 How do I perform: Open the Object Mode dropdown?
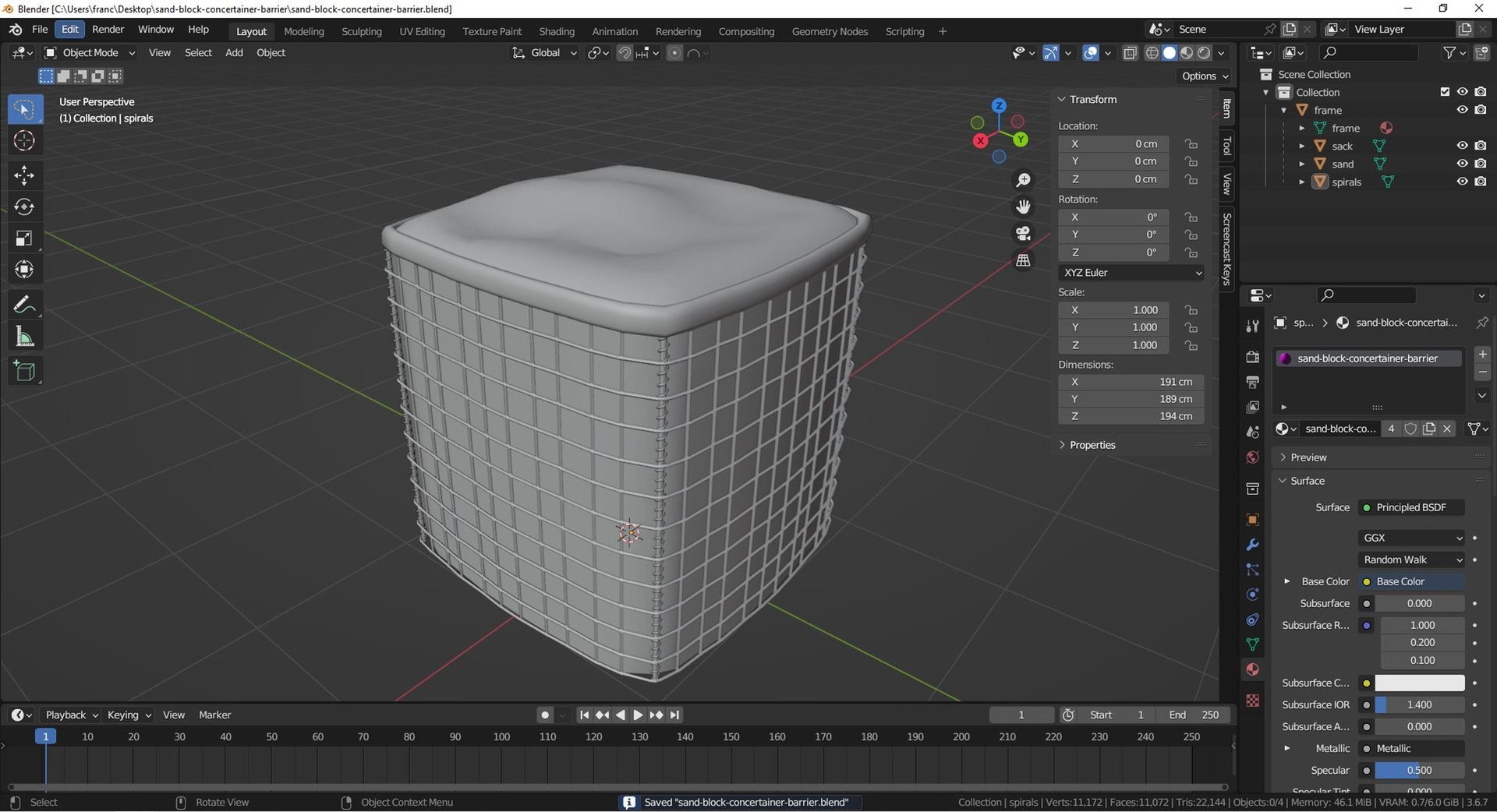(90, 53)
